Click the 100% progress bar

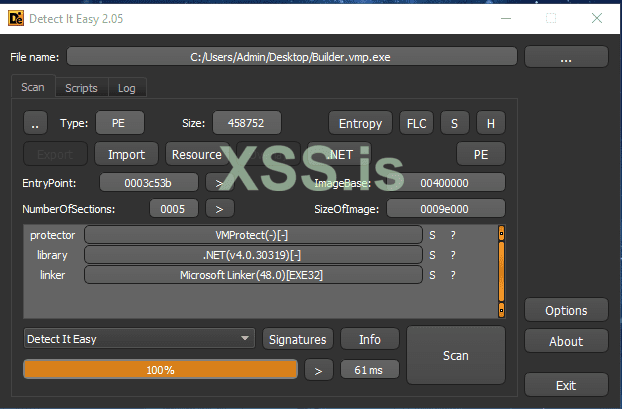tap(160, 370)
